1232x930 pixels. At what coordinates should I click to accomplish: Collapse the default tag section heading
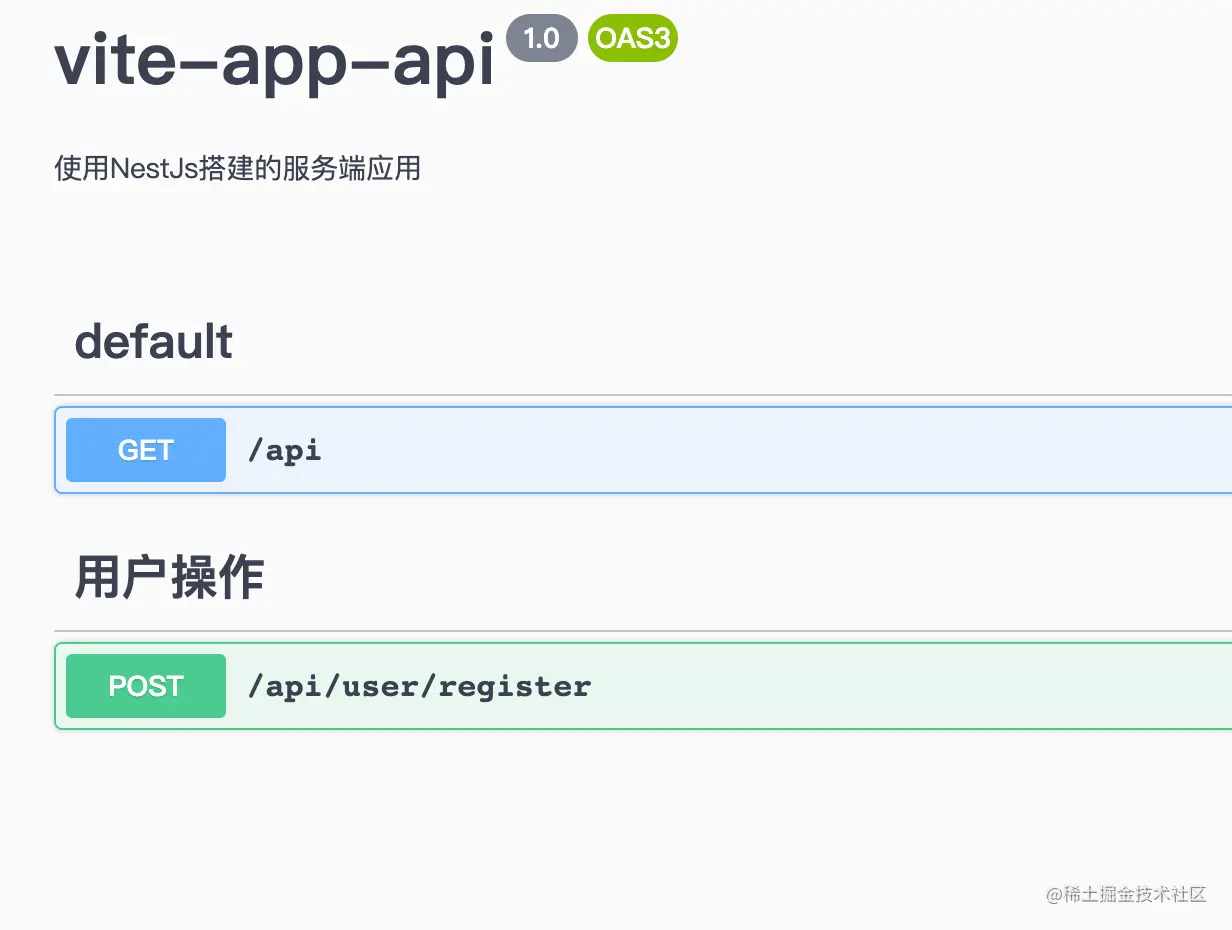point(154,342)
